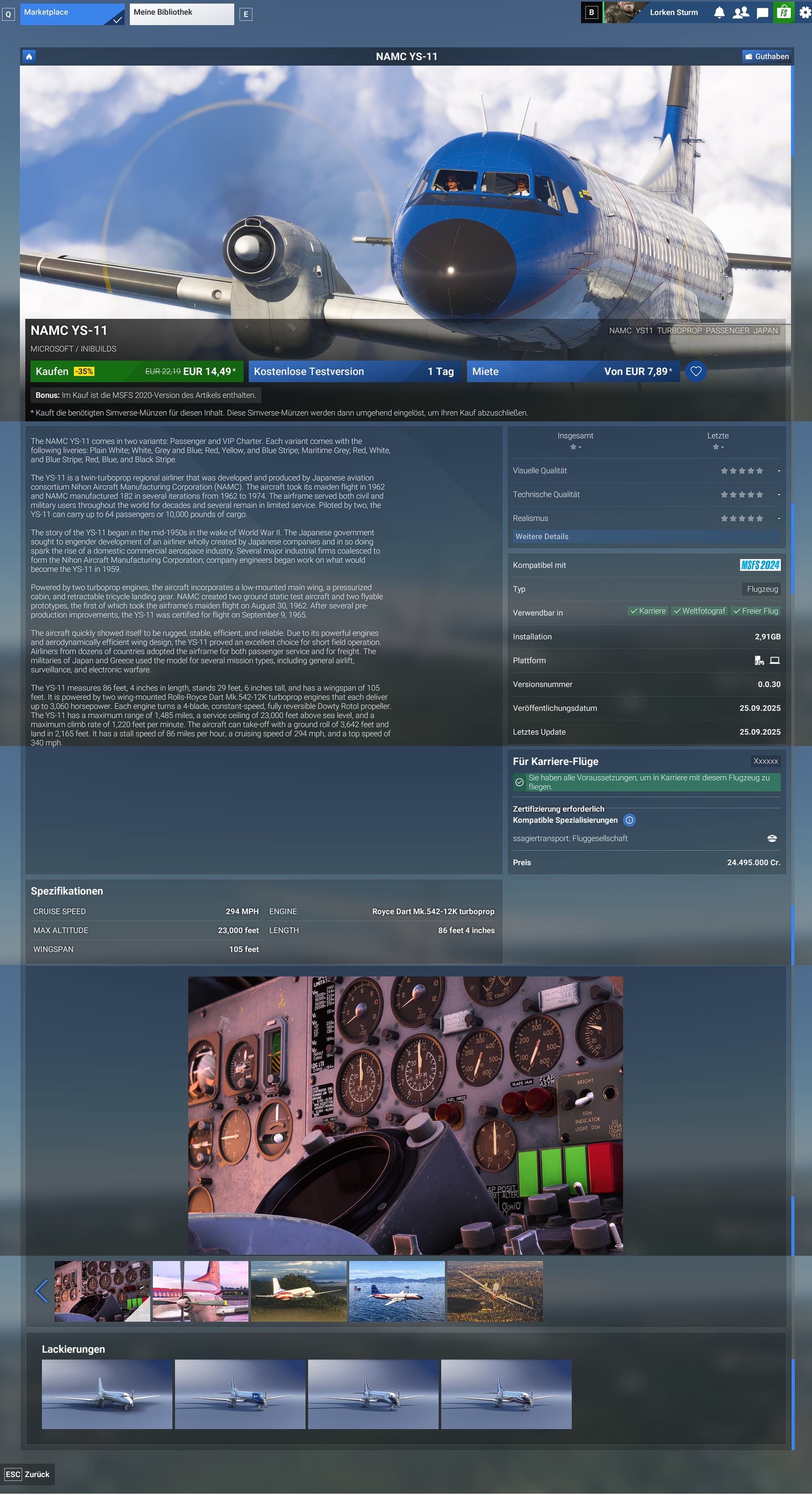
Task: Open the info icon beside Kompatible Spezialisierungen
Action: 629,820
